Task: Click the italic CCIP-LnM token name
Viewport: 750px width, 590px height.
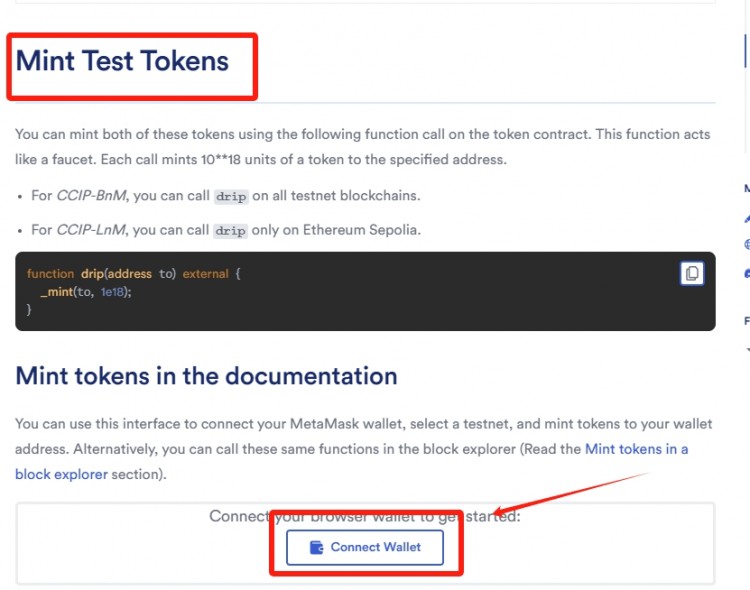Action: point(91,230)
